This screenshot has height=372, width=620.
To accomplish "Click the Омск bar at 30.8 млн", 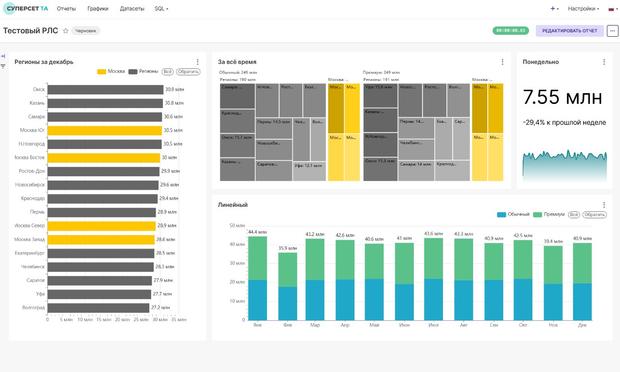I will click(105, 89).
